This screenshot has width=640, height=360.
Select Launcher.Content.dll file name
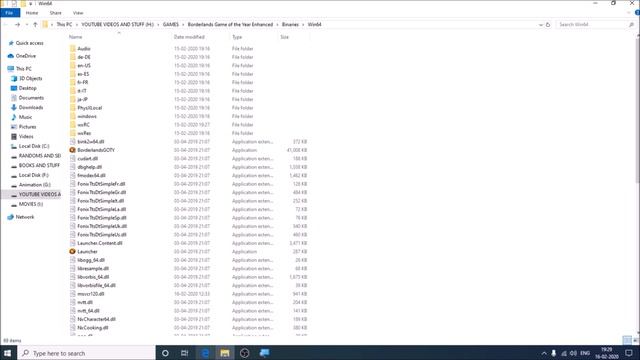pos(100,243)
